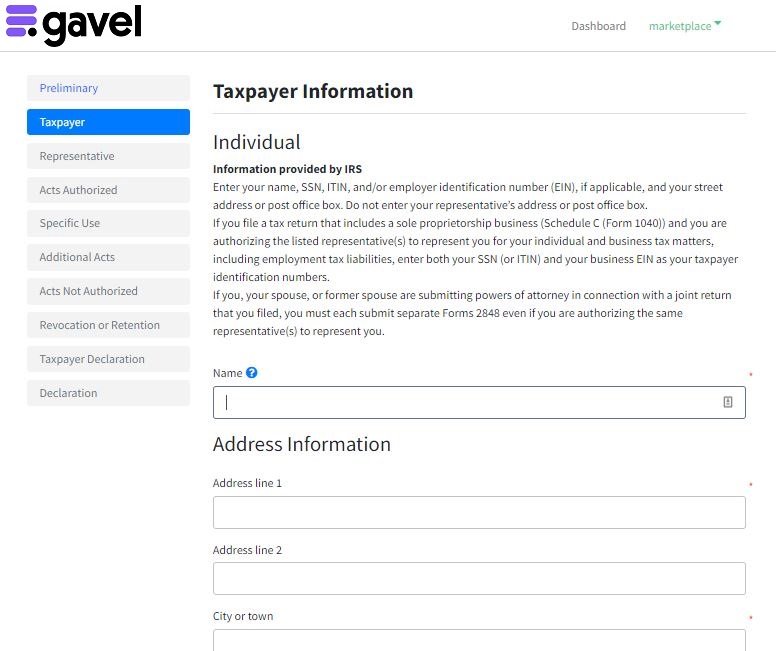
Task: Focus the Name input field
Action: pyautogui.click(x=479, y=402)
